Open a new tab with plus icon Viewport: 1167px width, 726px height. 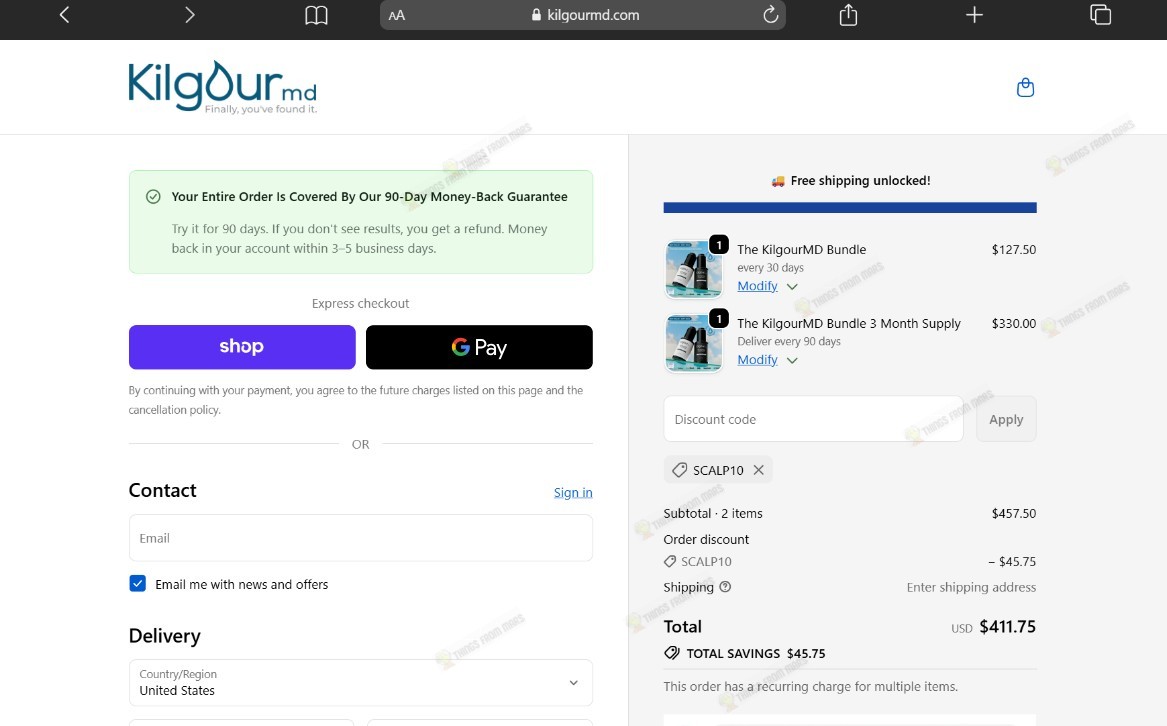coord(974,15)
